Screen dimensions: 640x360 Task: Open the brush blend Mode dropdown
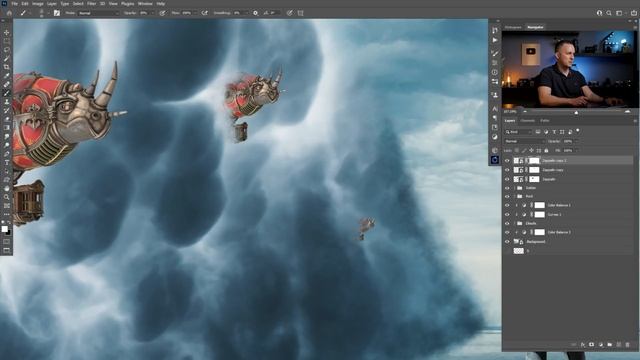[x=98, y=13]
